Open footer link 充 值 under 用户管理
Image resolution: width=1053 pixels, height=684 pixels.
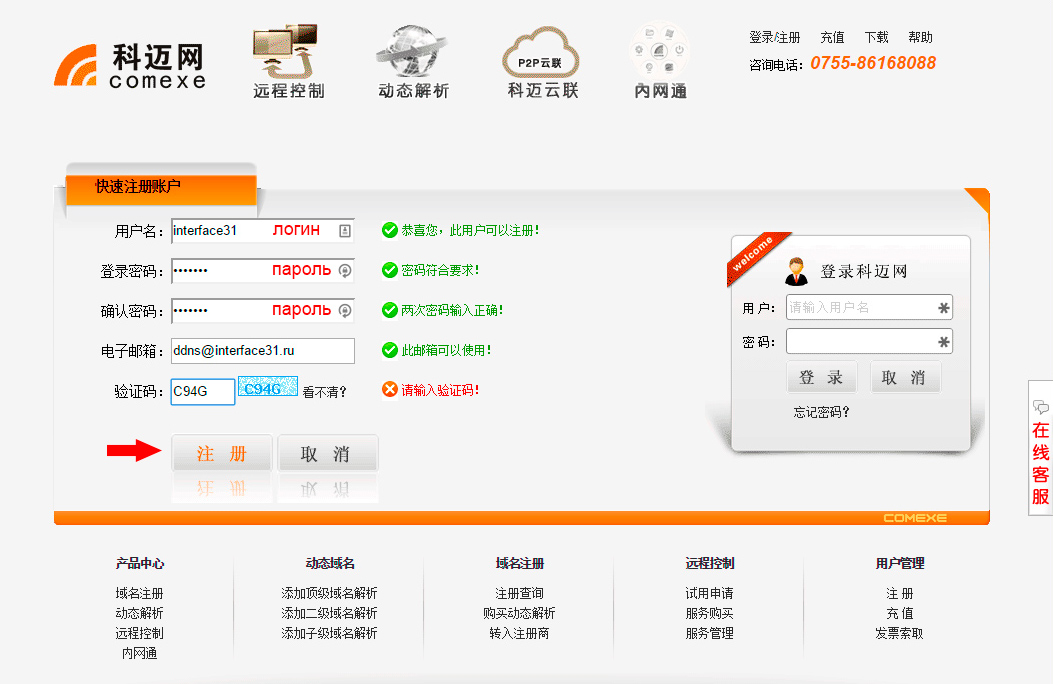[x=899, y=613]
